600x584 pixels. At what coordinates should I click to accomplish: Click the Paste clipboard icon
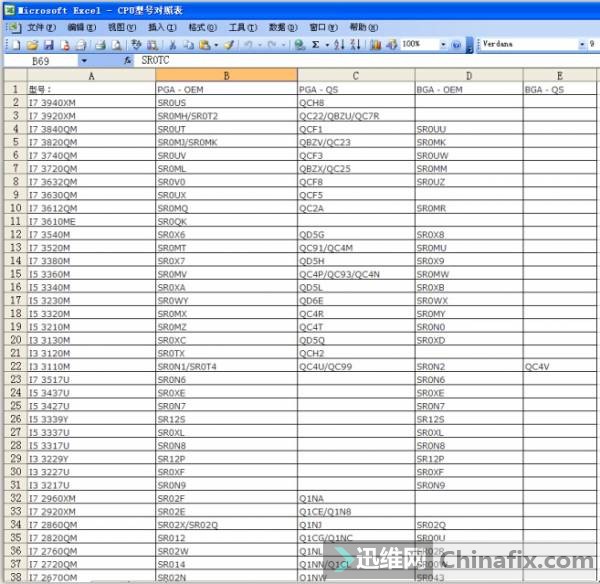(x=205, y=45)
